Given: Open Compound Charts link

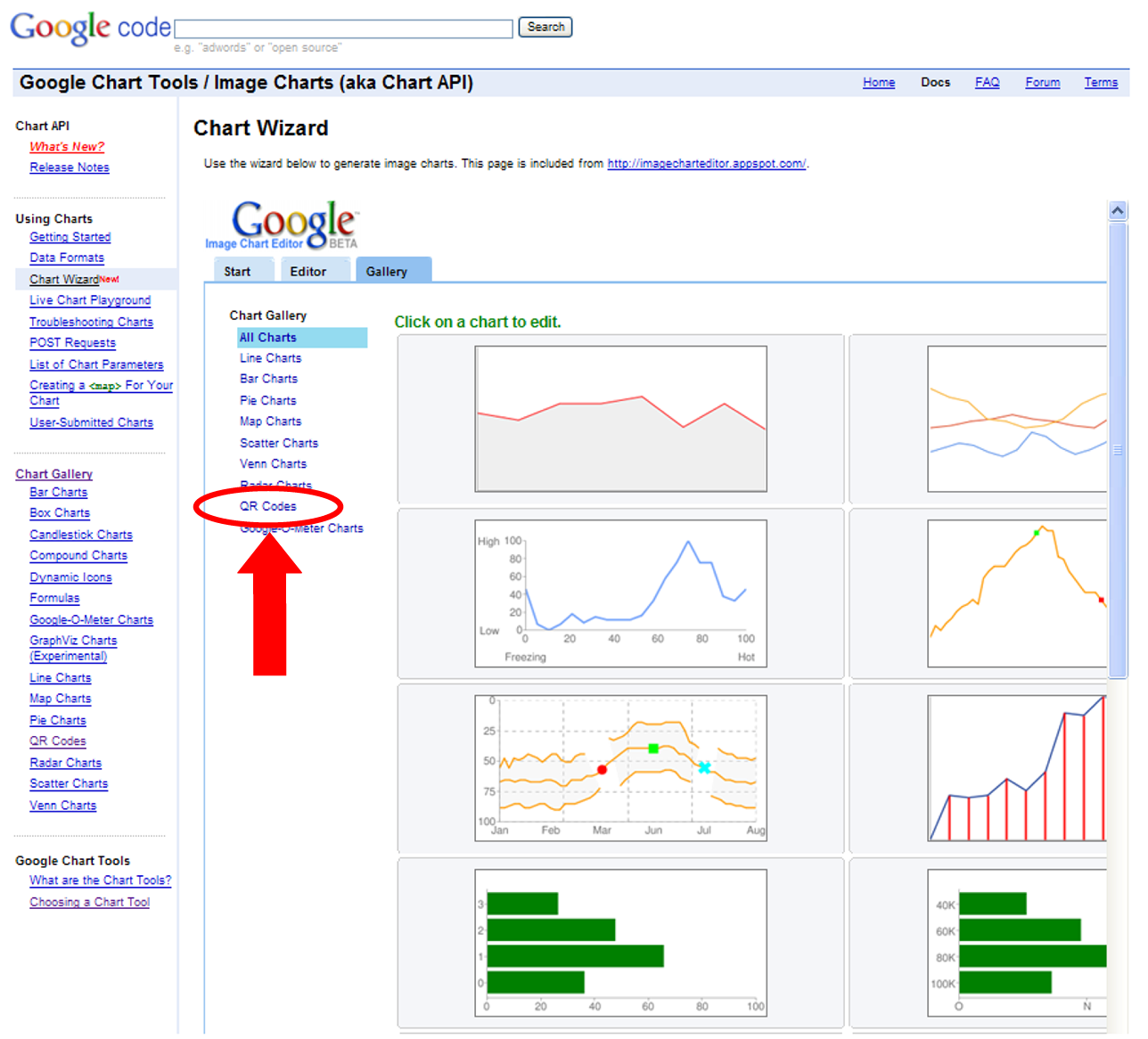Looking at the screenshot, I should [78, 555].
